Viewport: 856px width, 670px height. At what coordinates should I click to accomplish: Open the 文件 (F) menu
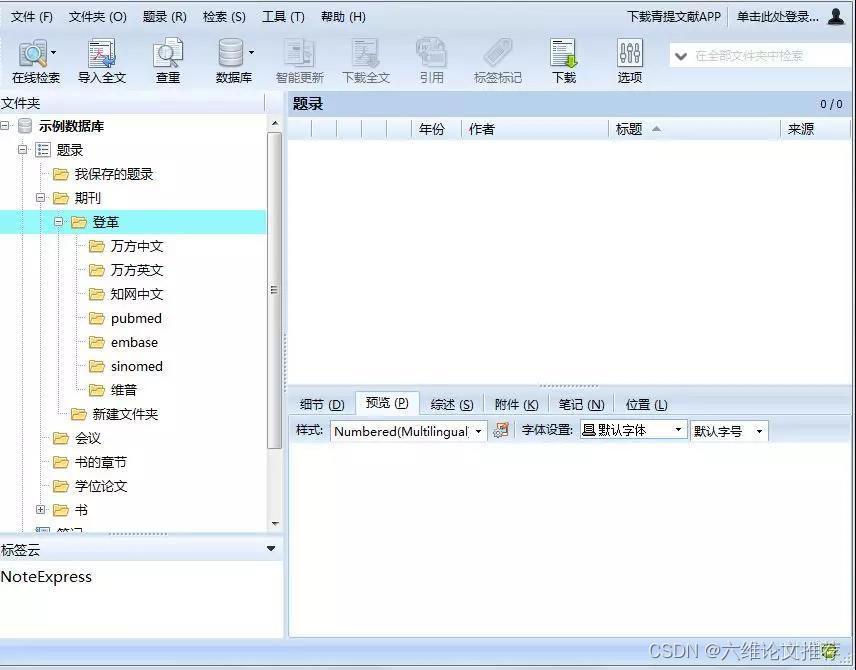coord(32,17)
